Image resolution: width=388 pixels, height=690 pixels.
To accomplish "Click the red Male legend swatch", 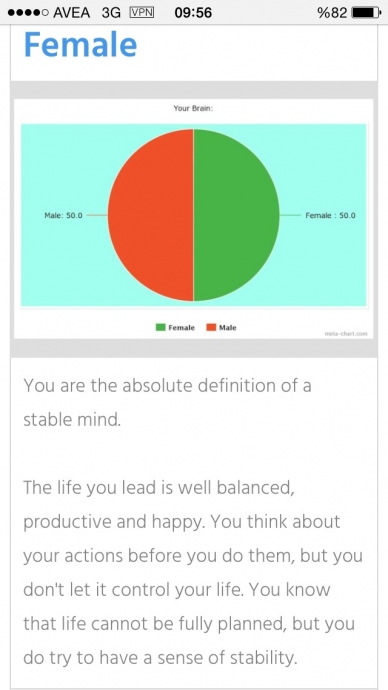I will pyautogui.click(x=212, y=327).
